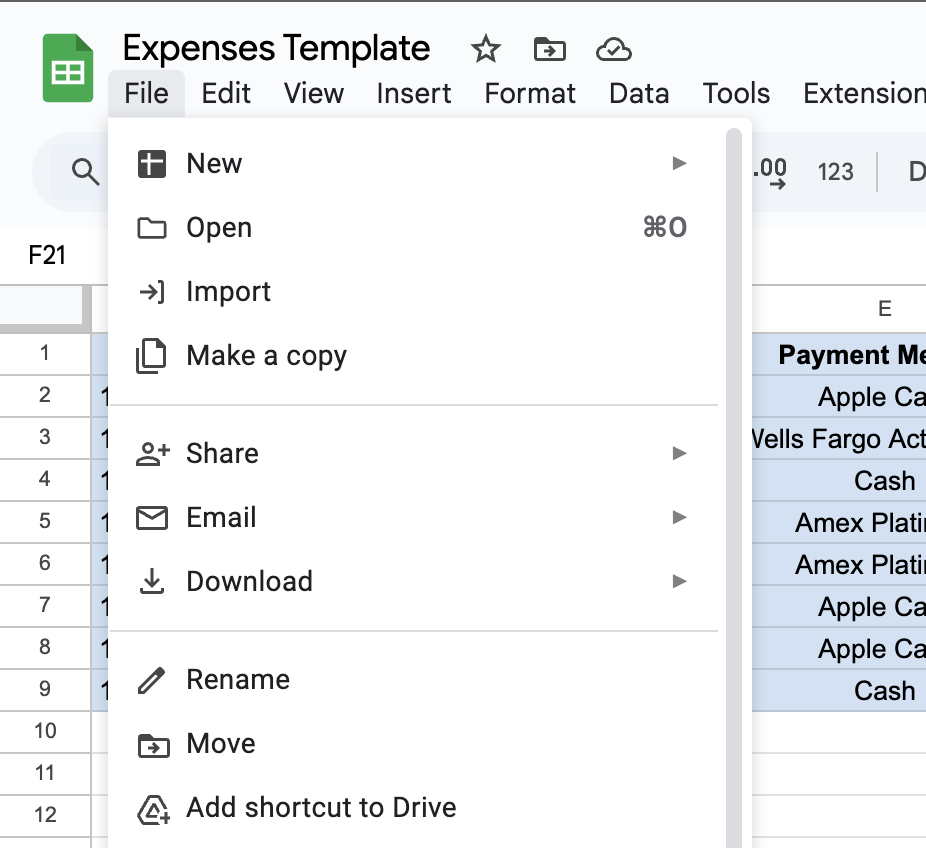This screenshot has height=848, width=926.
Task: Select the row 6 header
Action: [45, 563]
